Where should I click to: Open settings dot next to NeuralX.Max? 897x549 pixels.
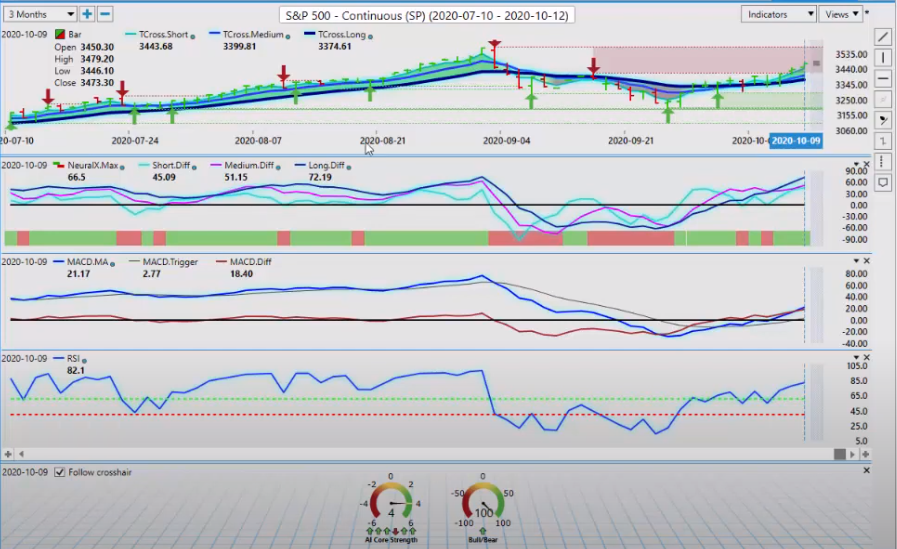[x=122, y=168]
